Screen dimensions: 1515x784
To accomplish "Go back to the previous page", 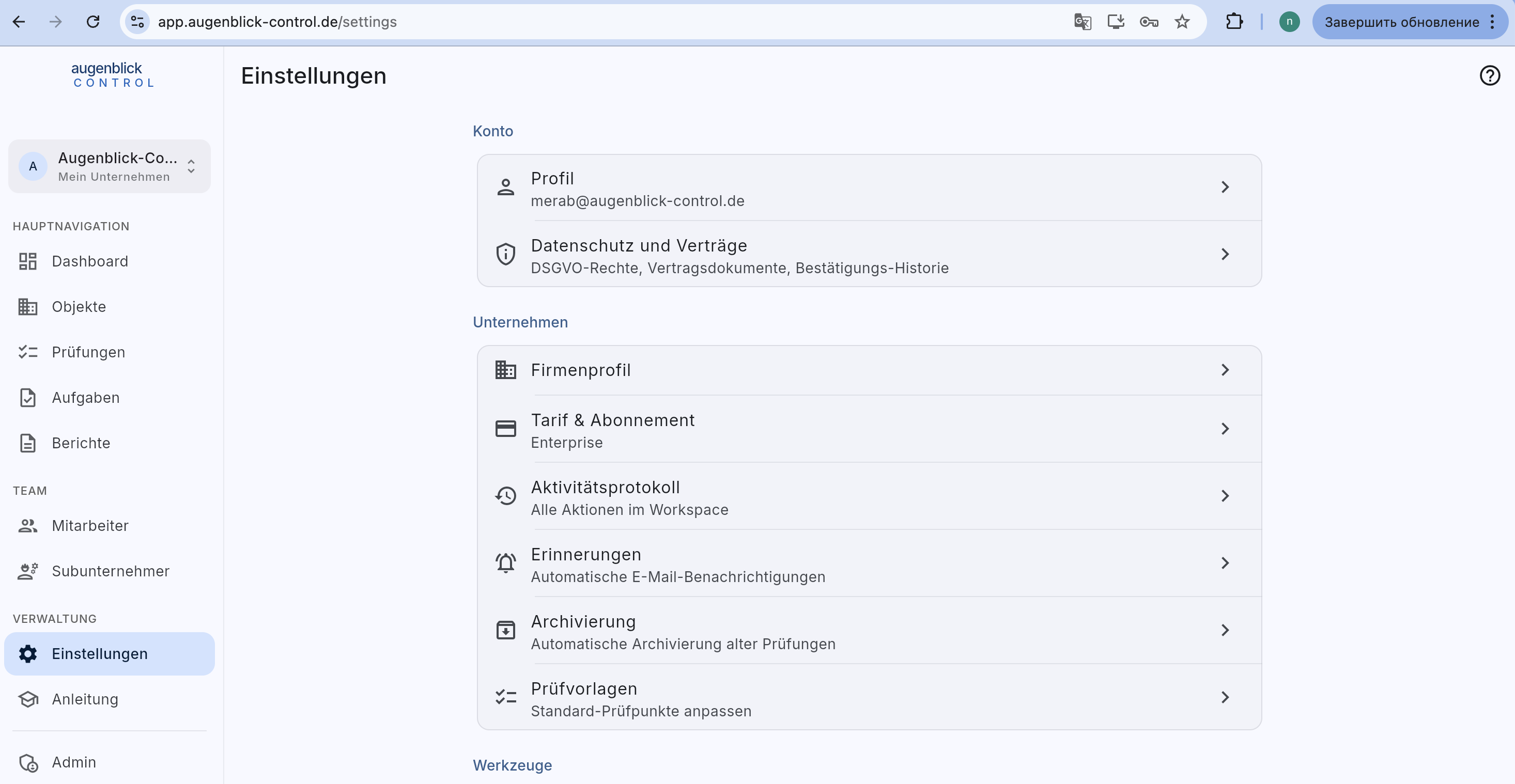I will point(19,22).
